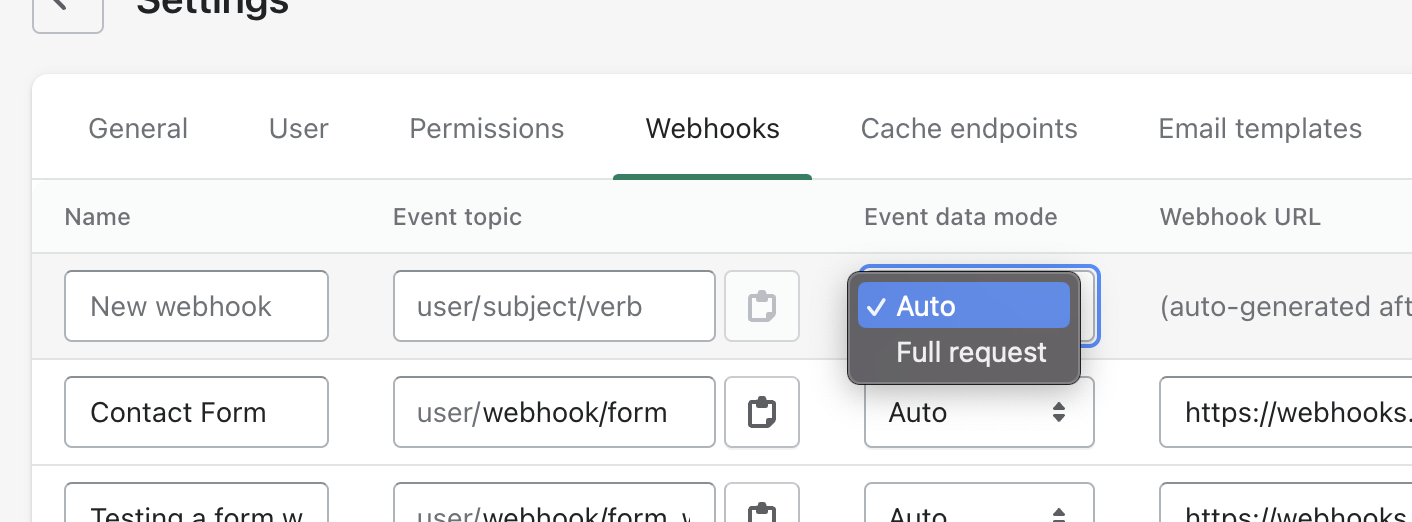
Task: Click the paste icon in the new webhook row
Action: (762, 306)
